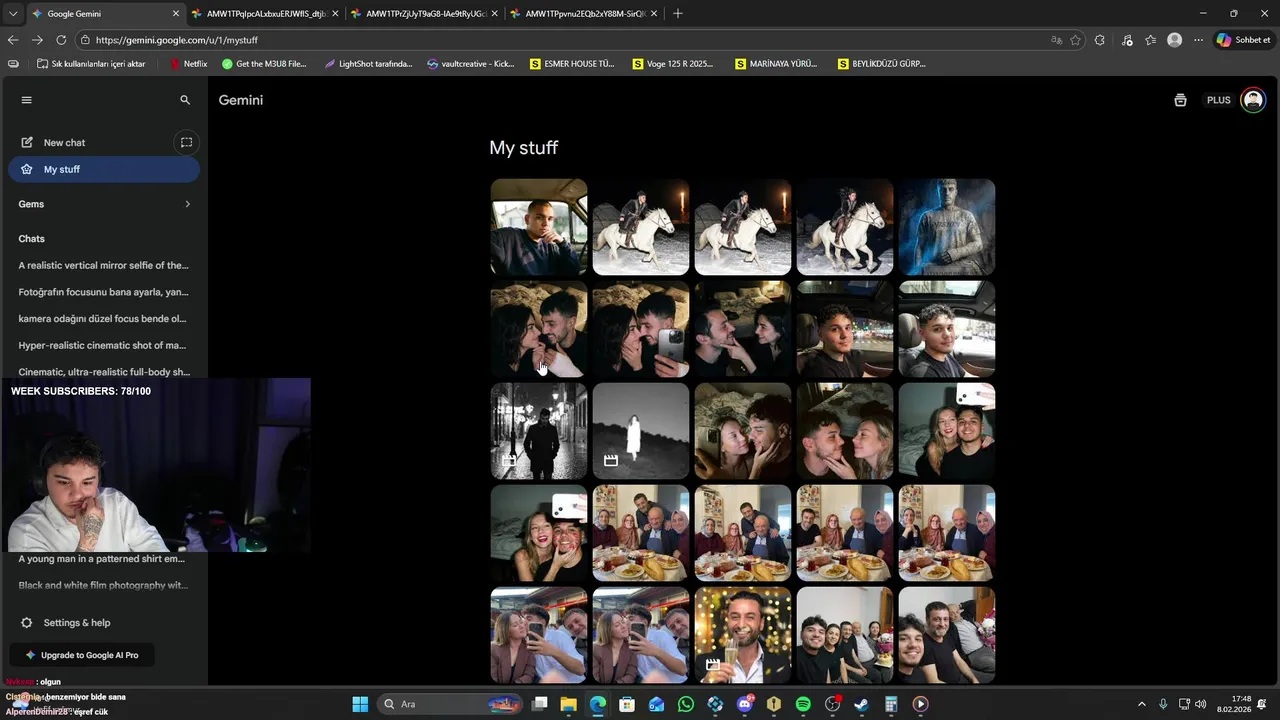Open the Gemini main menu hamburger icon
1280x720 pixels.
pos(27,100)
